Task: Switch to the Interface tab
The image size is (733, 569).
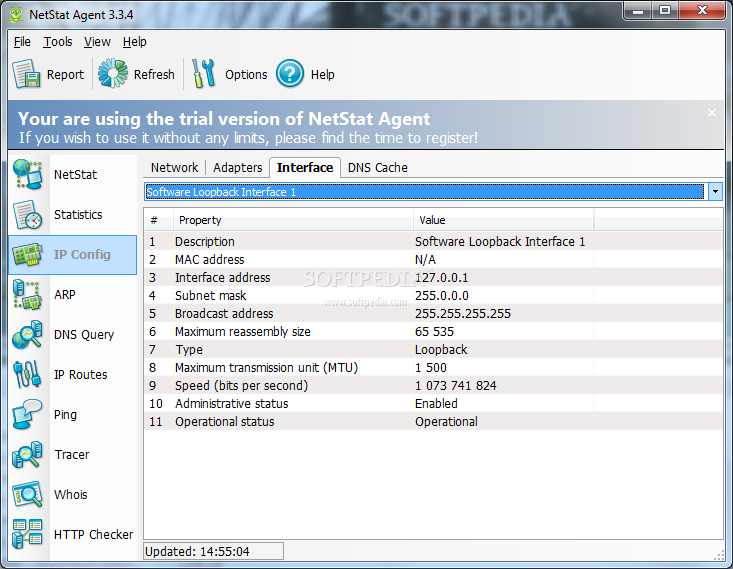Action: tap(305, 167)
